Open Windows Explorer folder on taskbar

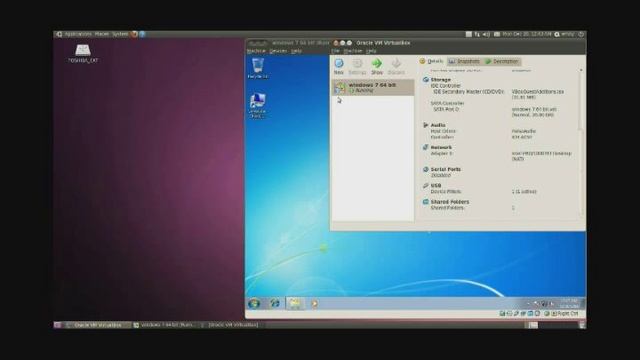[295, 303]
